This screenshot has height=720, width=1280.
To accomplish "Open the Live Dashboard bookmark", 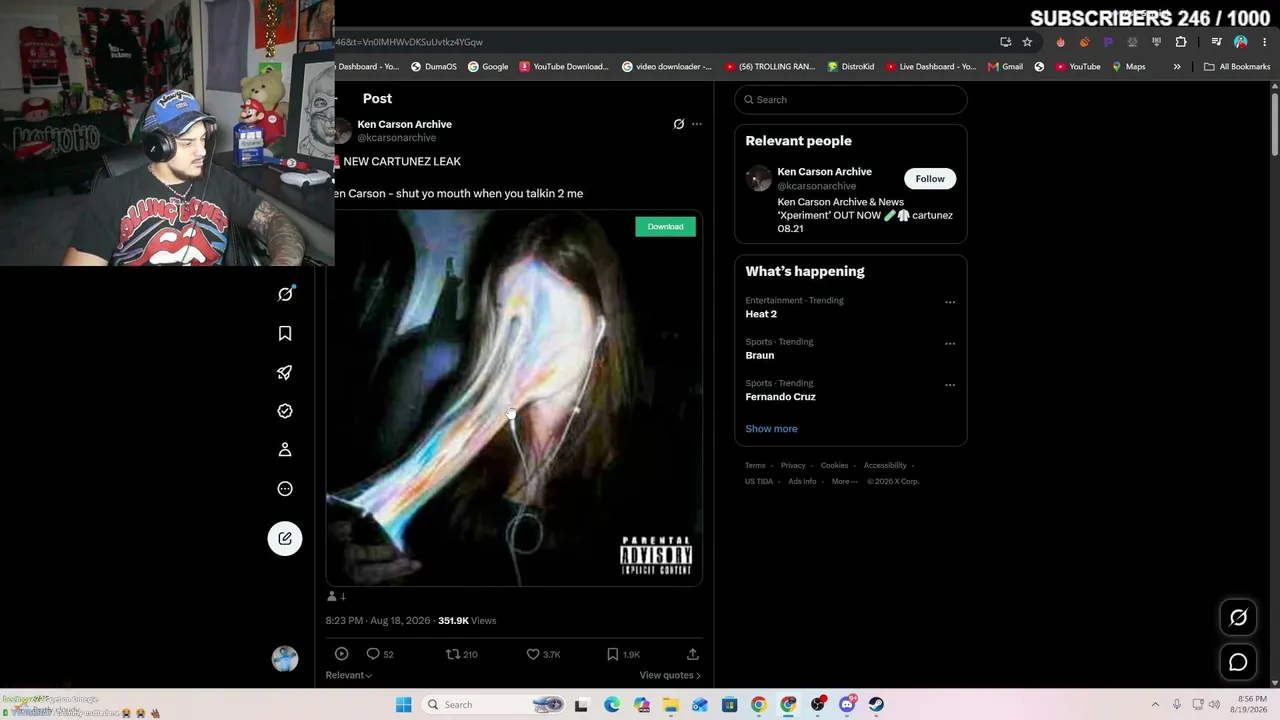I will coord(930,67).
